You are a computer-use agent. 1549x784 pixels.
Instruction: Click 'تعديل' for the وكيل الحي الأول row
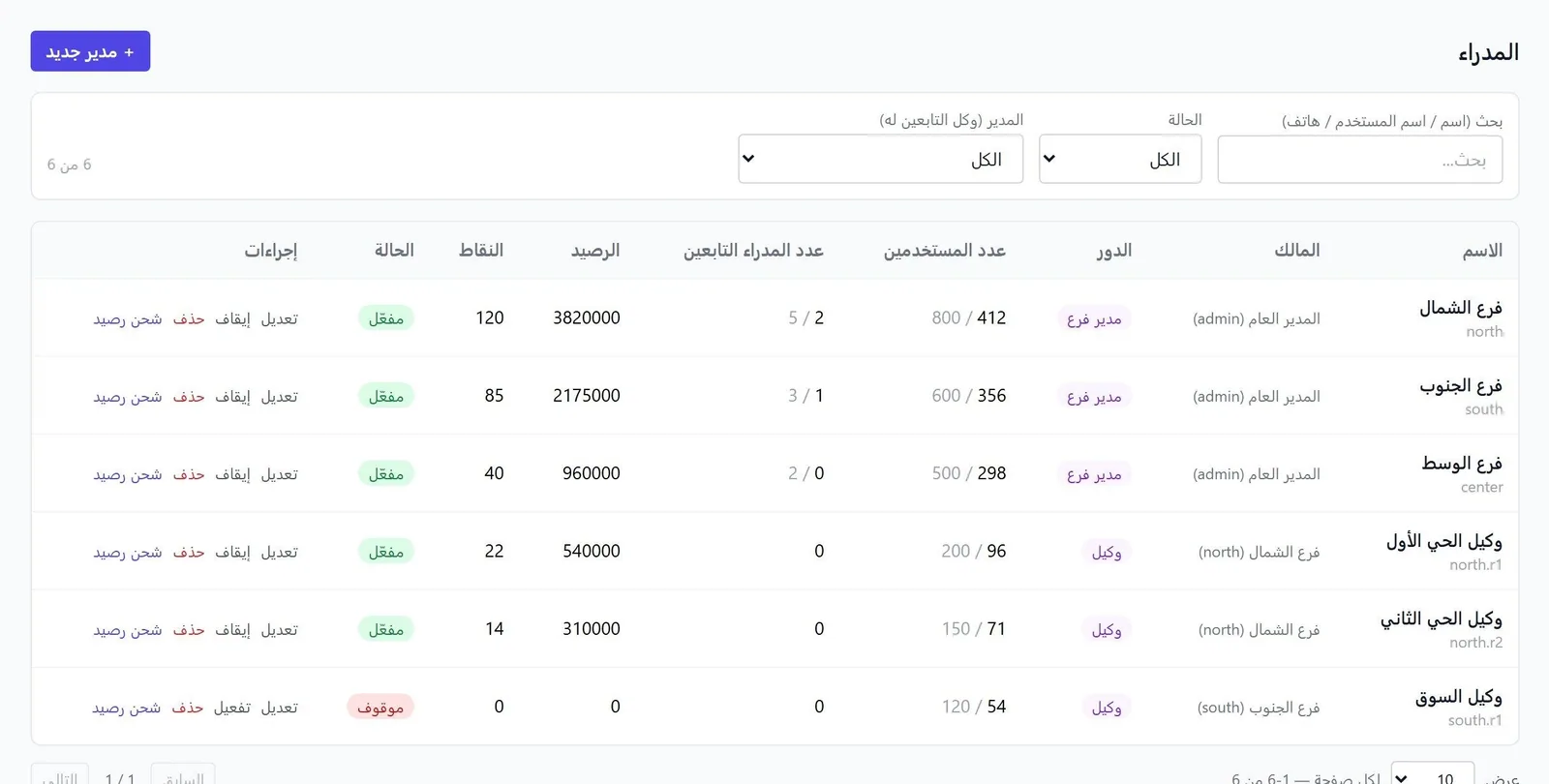(x=280, y=552)
